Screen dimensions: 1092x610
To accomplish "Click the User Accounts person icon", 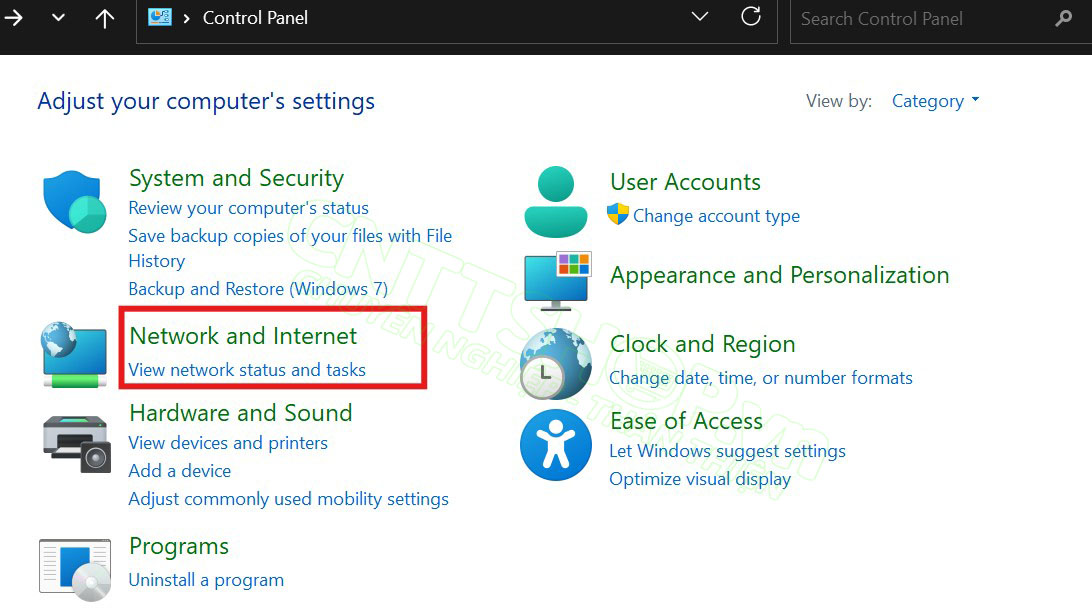I will 556,201.
